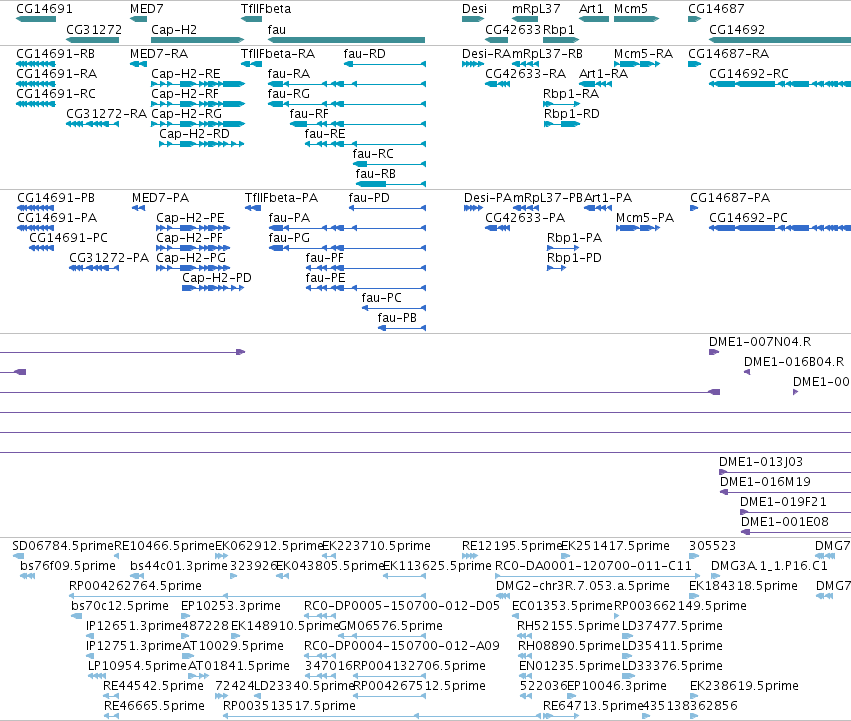851x721 pixels.
Task: Click protein label Cap-H2-PD
Action: coord(217,278)
